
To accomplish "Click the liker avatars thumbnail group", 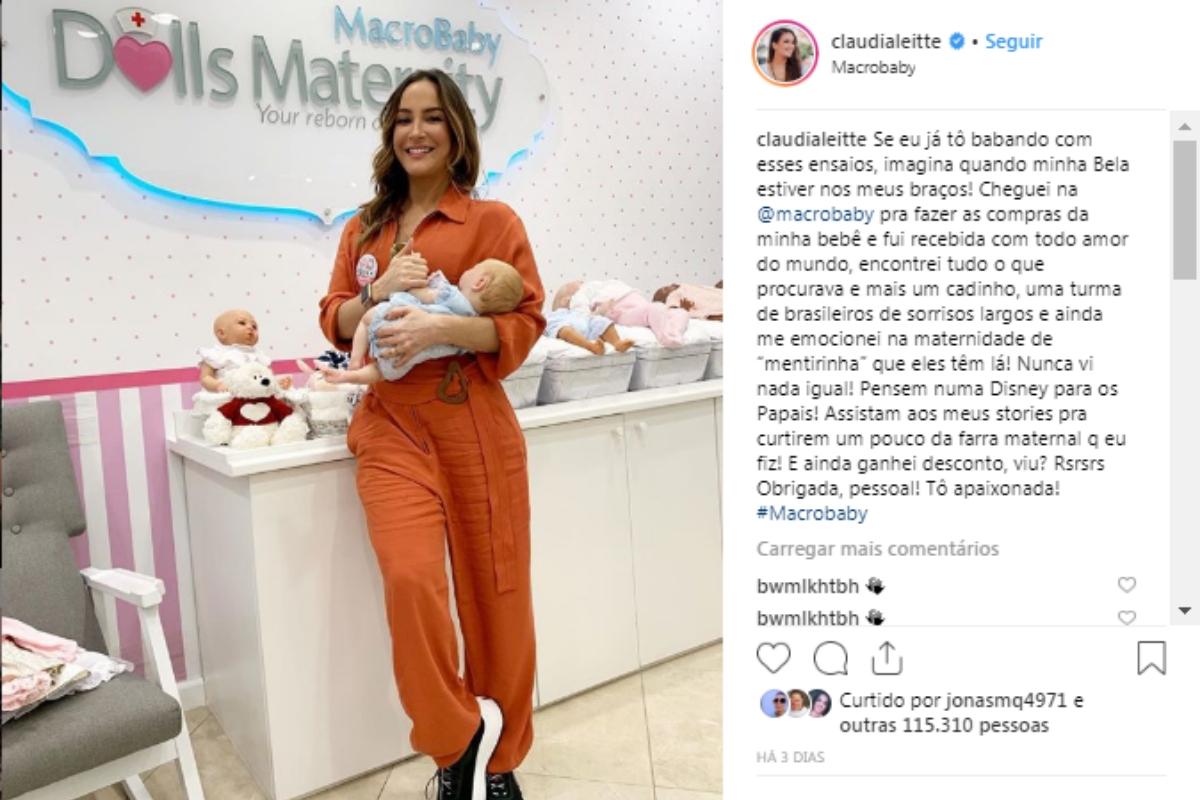I will [795, 703].
